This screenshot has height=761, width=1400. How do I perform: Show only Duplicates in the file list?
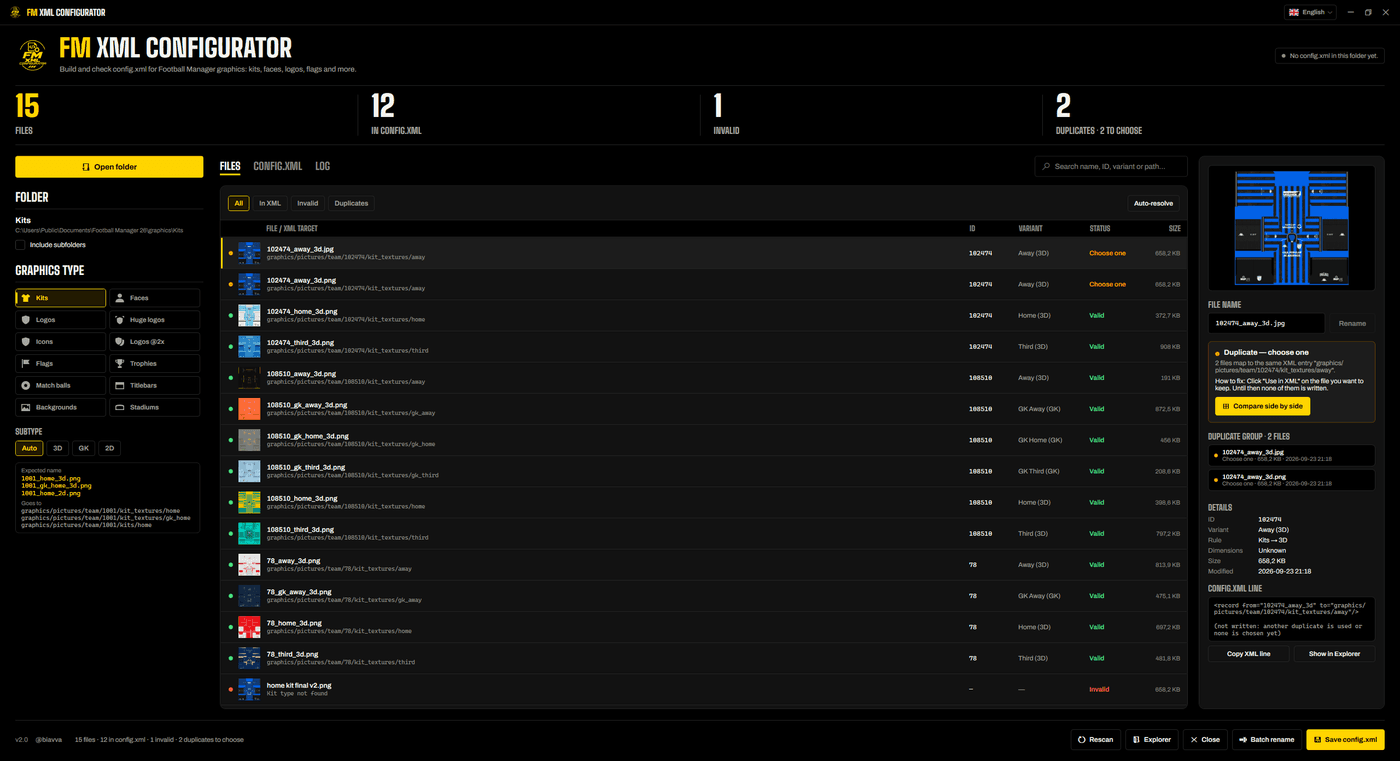coord(351,203)
